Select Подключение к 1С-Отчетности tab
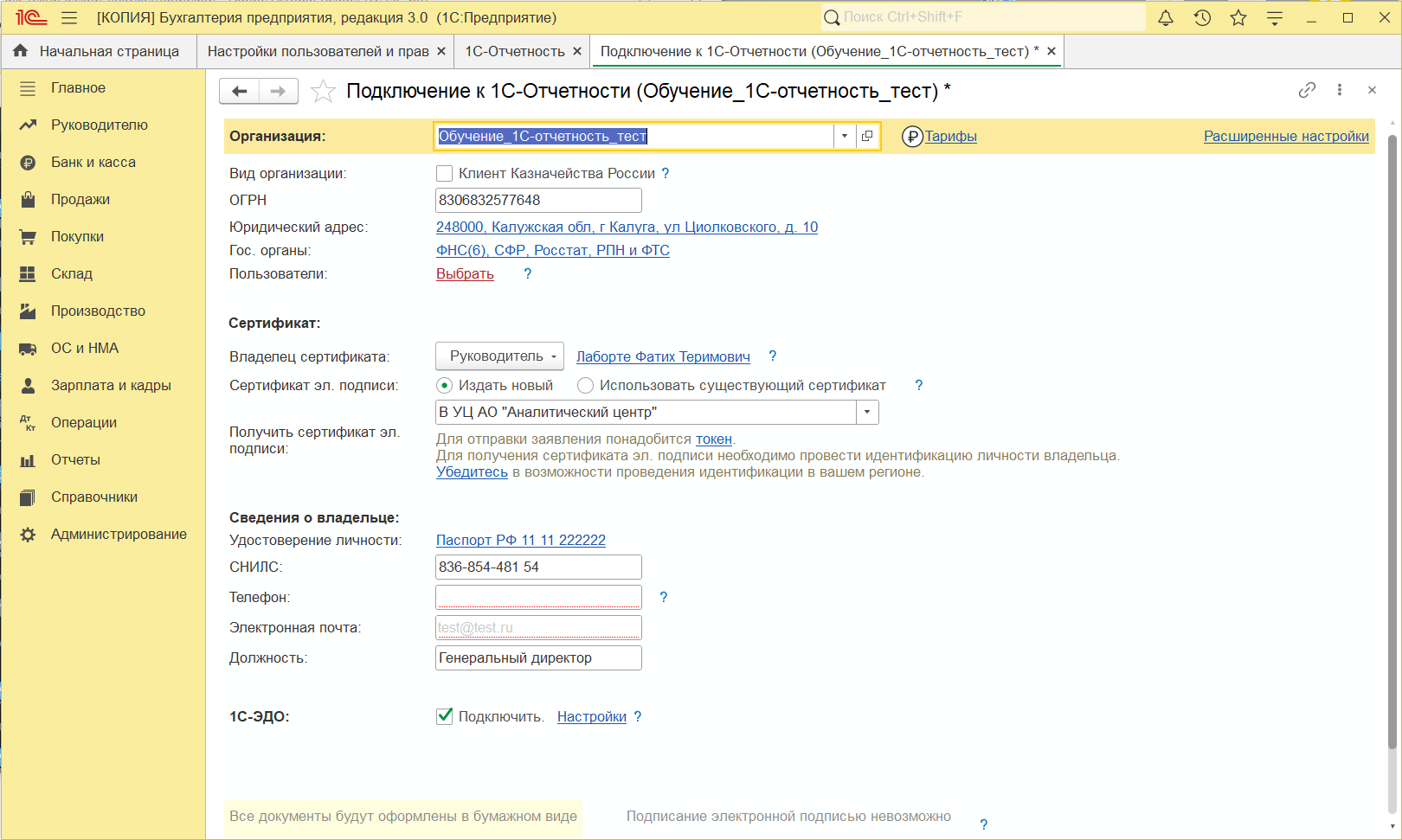Screen dimensions: 1402x840 (x=819, y=51)
